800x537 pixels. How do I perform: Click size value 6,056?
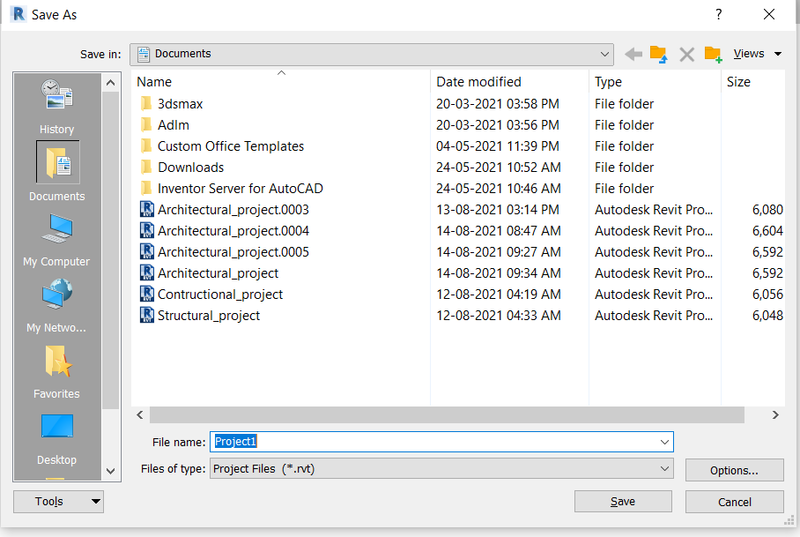click(x=767, y=294)
